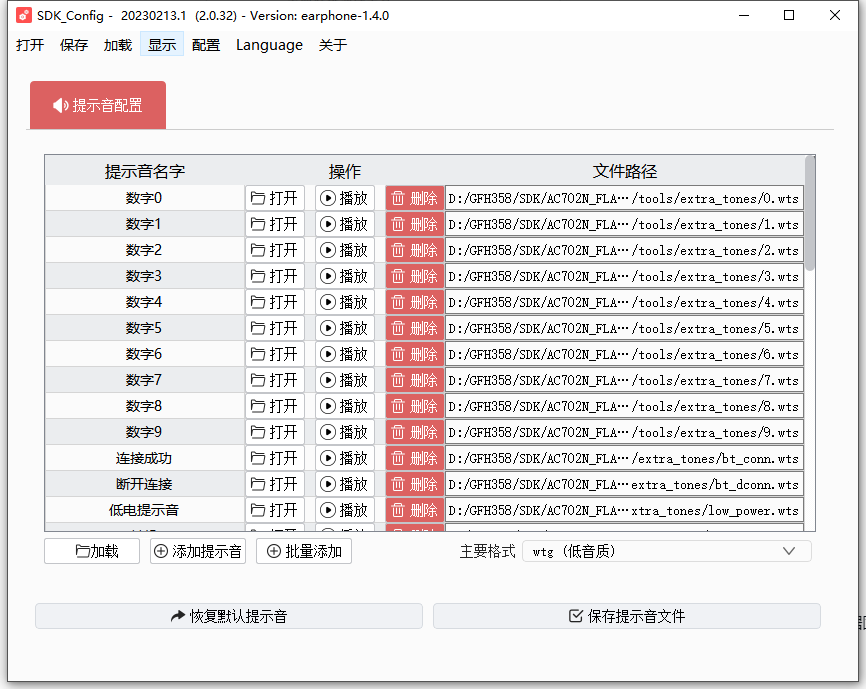
Task: Open the 保存 menu
Action: [74, 45]
